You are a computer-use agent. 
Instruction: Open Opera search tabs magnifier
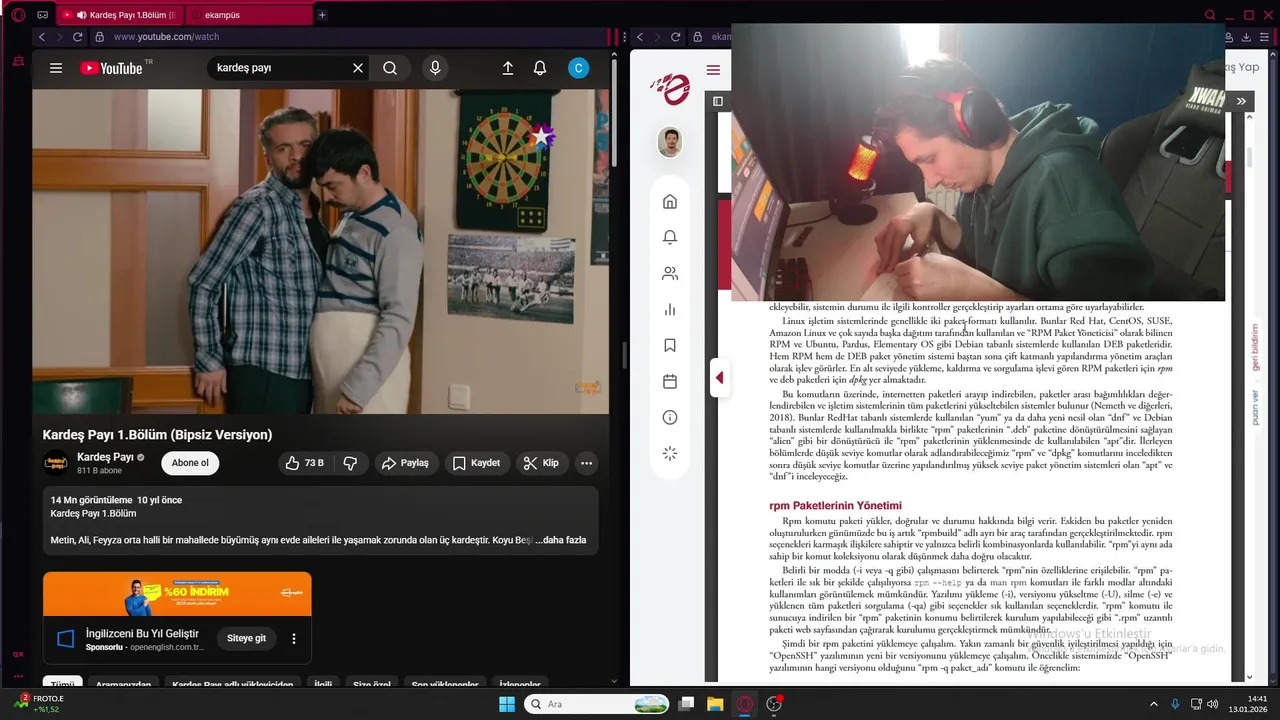(x=1210, y=15)
